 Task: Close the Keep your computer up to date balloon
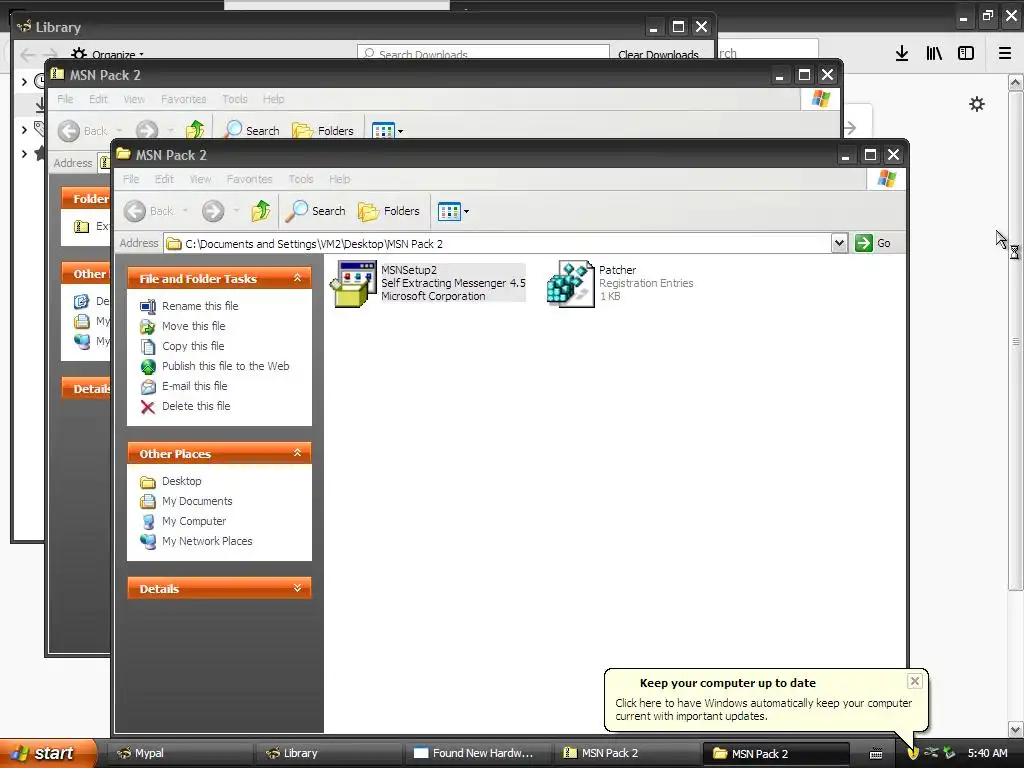914,681
